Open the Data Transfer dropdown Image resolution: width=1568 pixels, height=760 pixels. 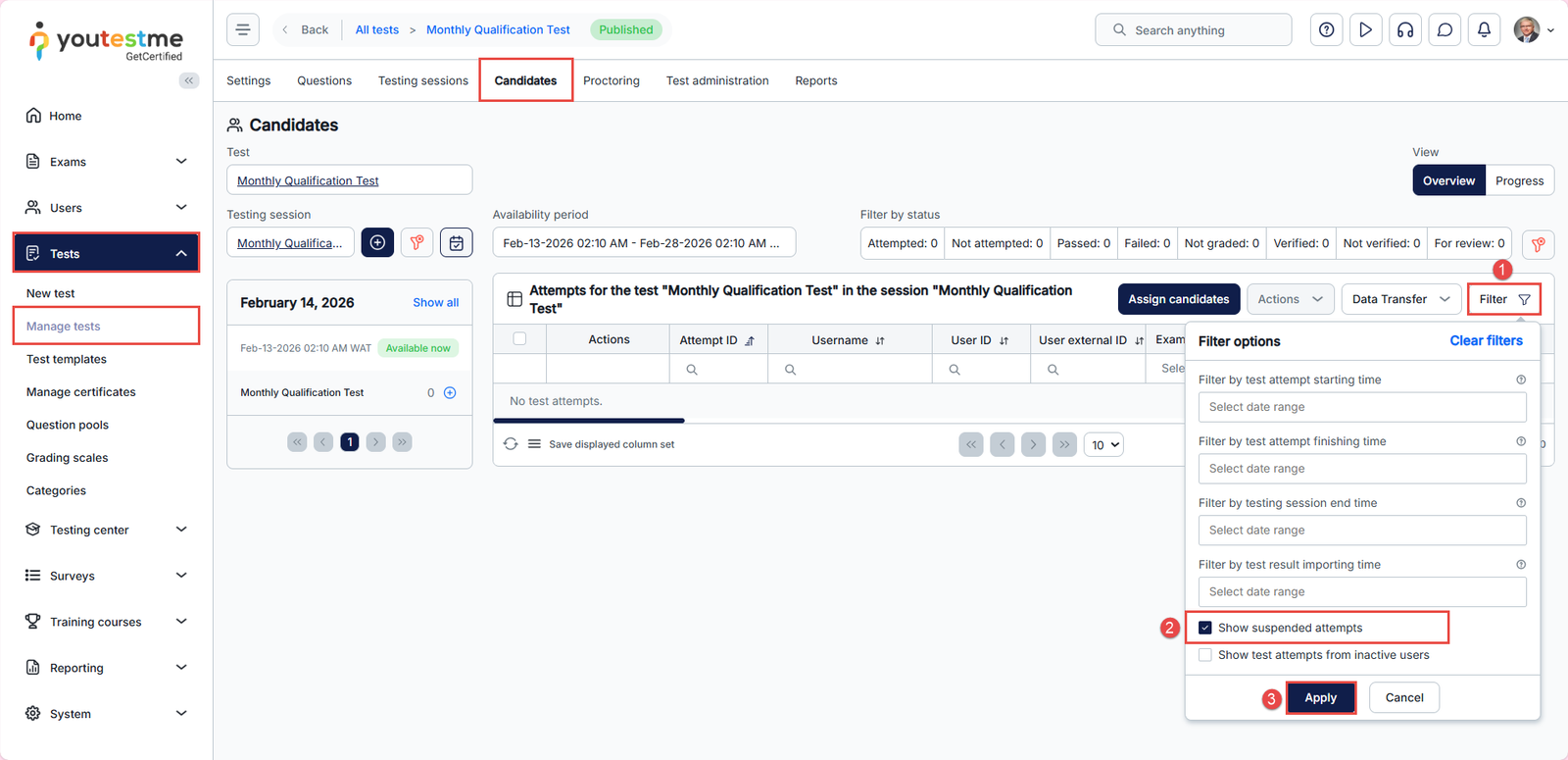(1400, 299)
